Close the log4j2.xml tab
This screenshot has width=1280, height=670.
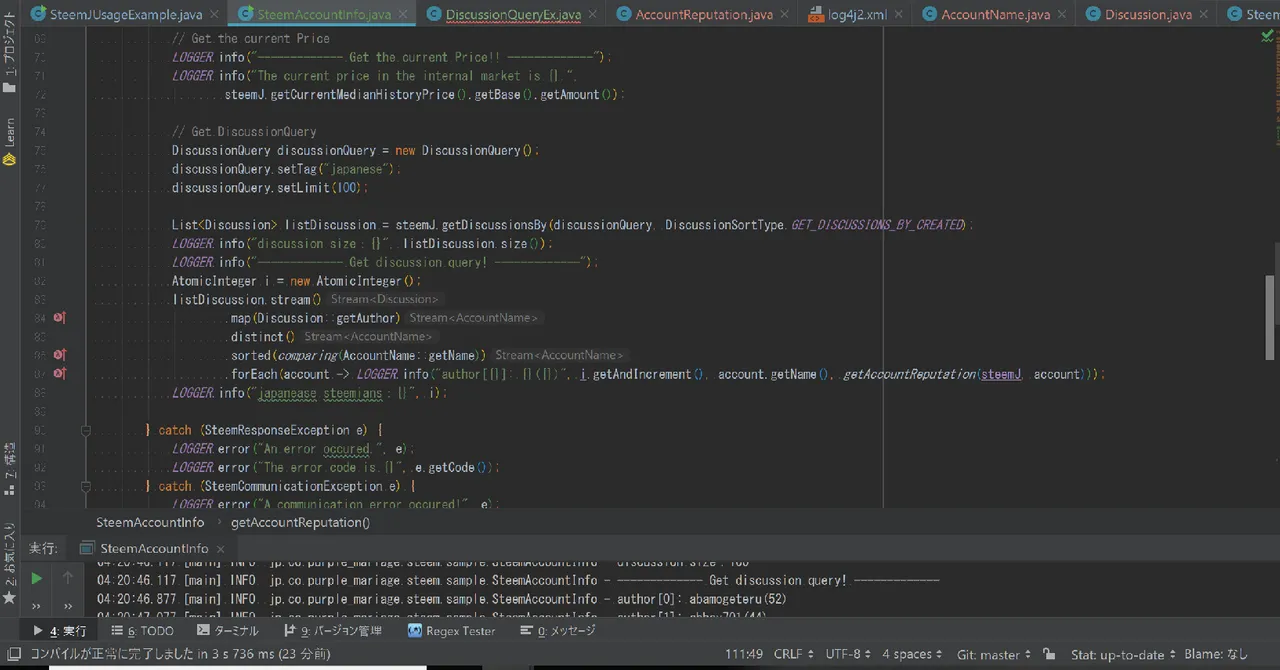pos(897,15)
